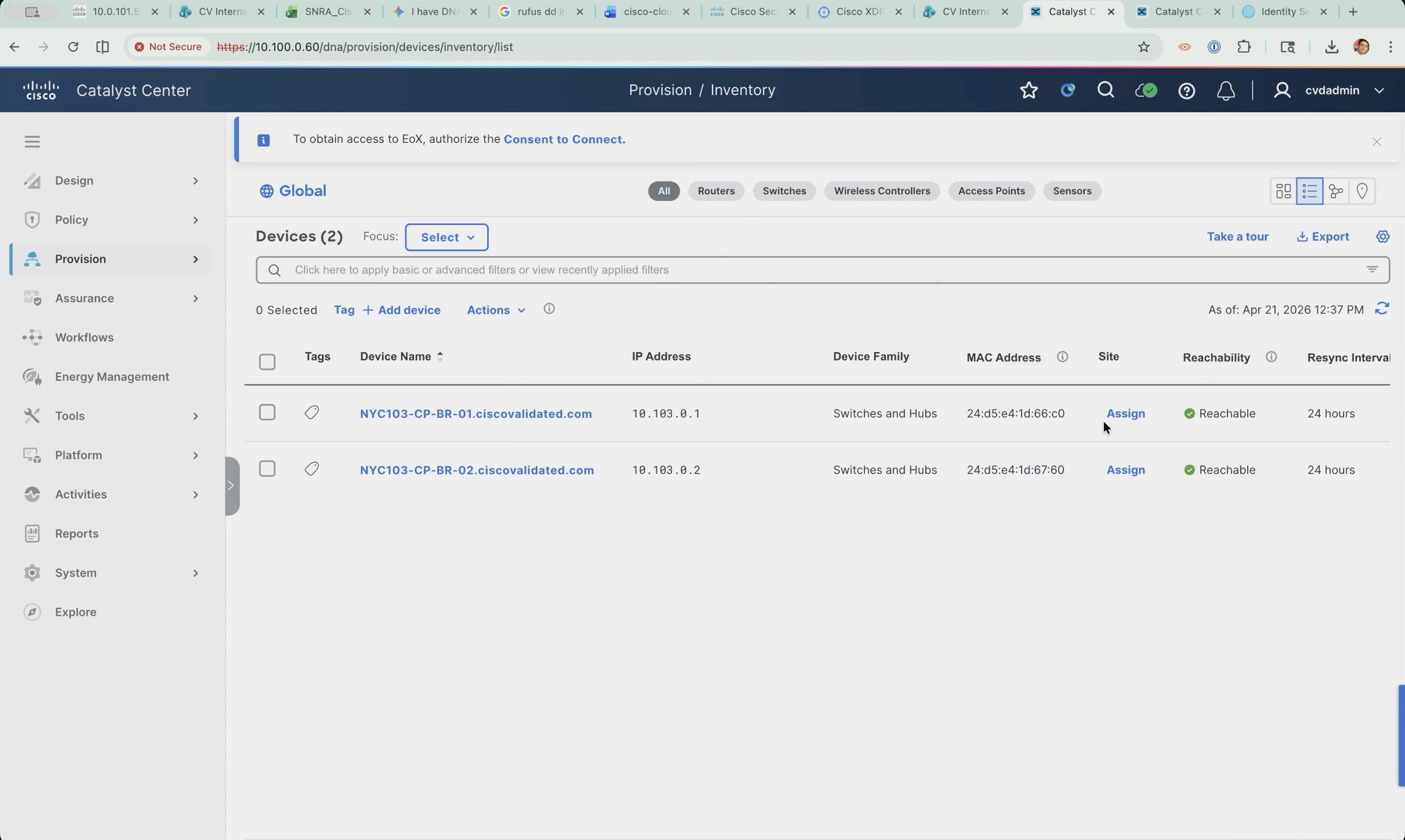The height and width of the screenshot is (840, 1405).
Task: Click tag icon for NYC103-CP-BR-02 row
Action: point(312,469)
